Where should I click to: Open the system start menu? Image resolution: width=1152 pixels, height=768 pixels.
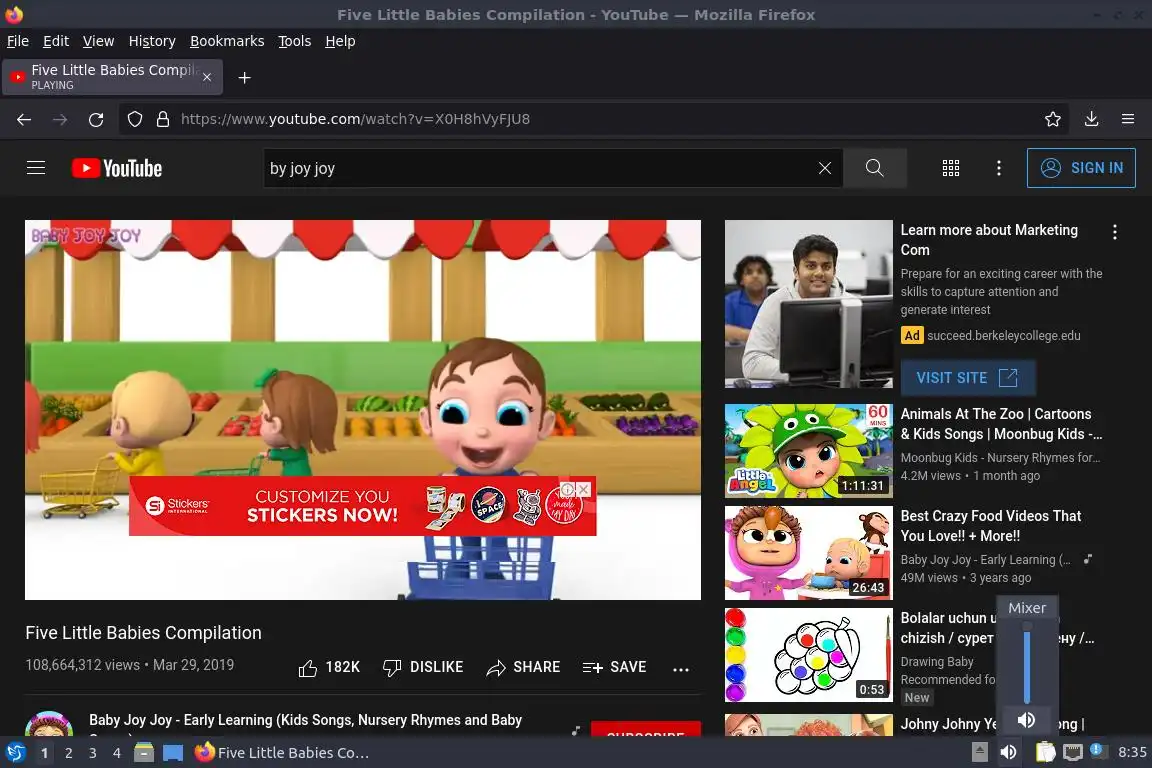click(15, 753)
